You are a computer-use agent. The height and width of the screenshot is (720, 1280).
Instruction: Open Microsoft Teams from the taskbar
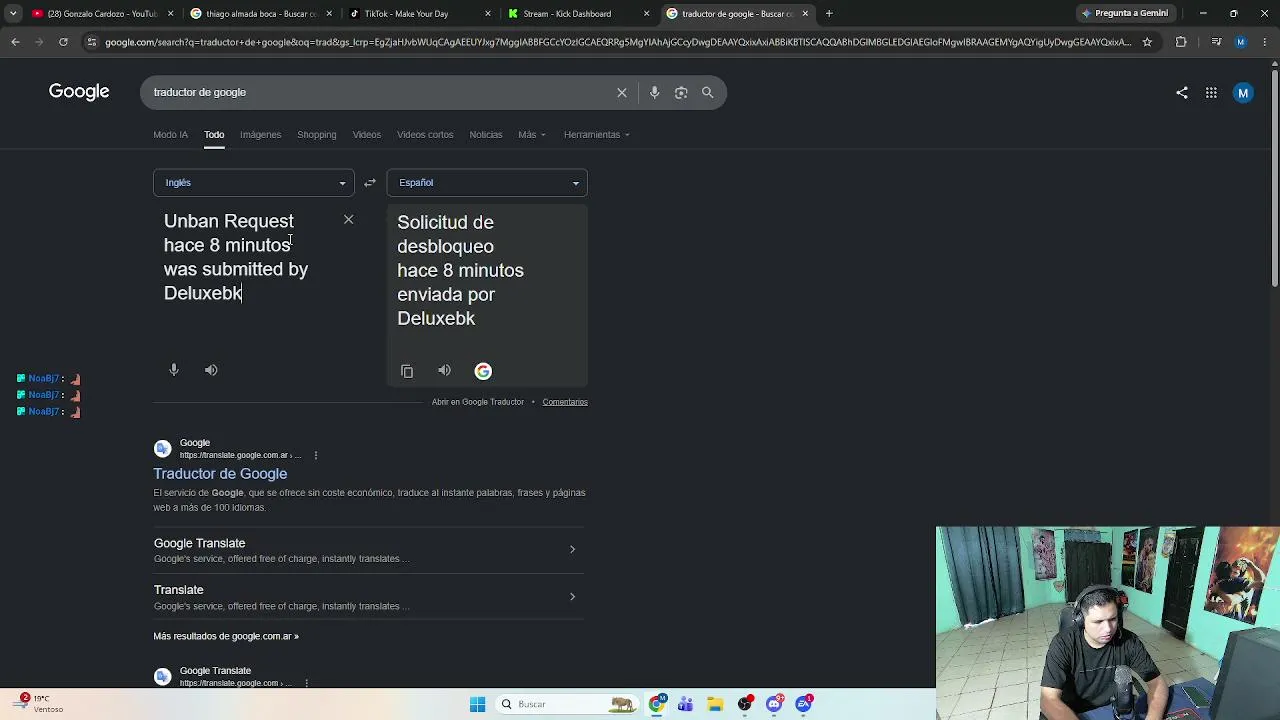(685, 704)
